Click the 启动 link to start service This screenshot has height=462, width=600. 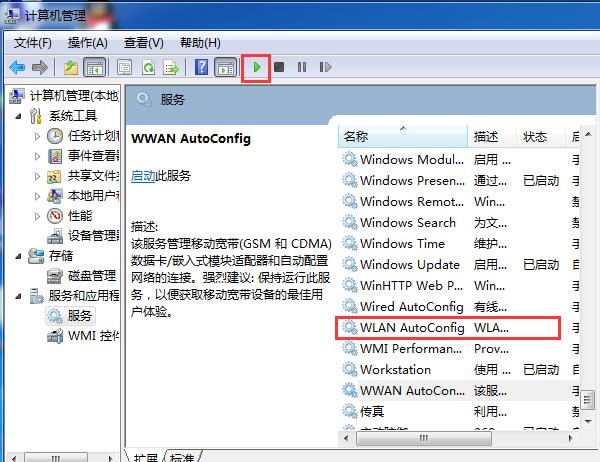click(x=143, y=175)
